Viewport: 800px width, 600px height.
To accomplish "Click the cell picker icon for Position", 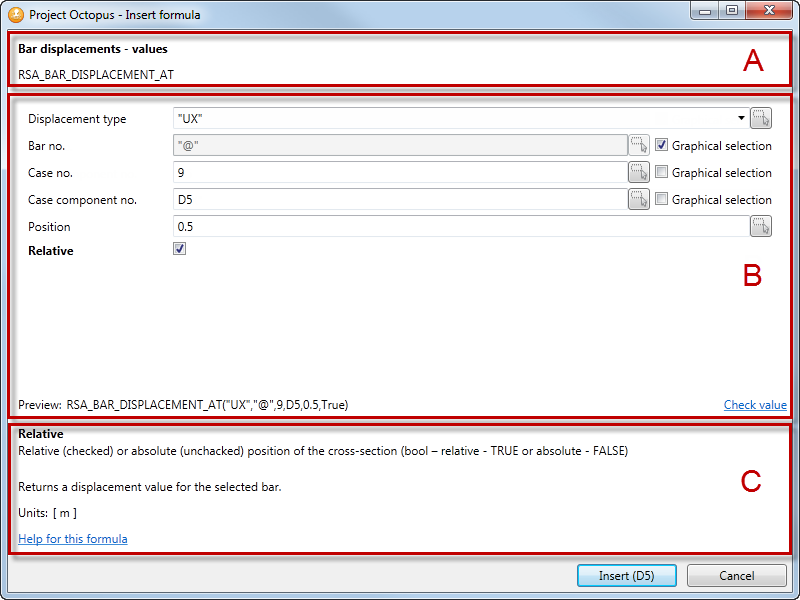I will (x=761, y=227).
